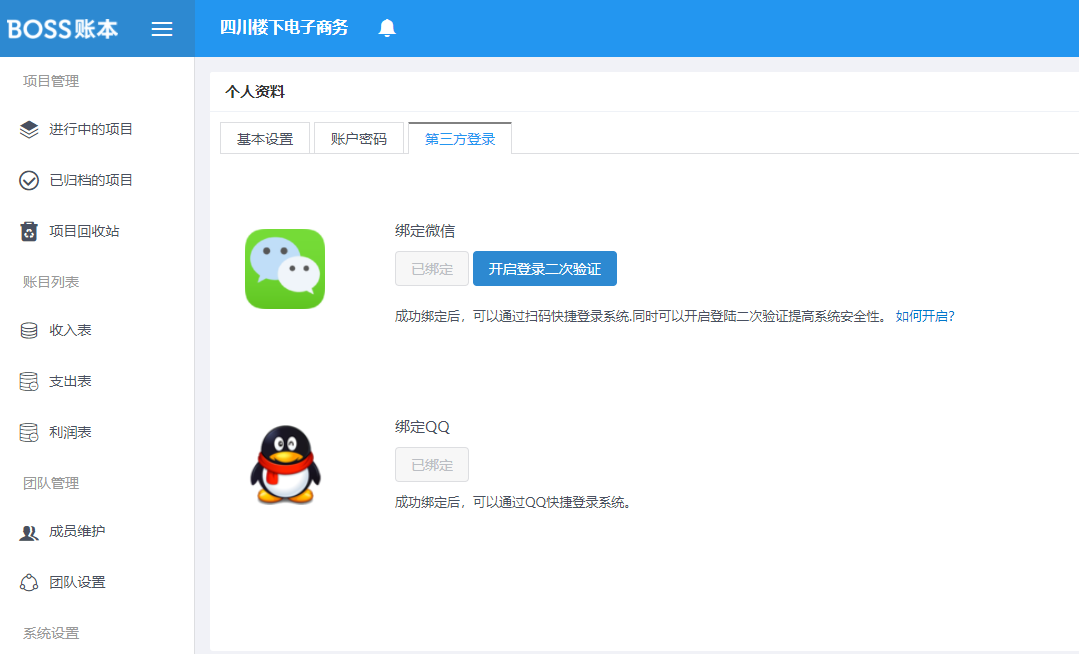Viewport: 1079px width, 654px height.
Task: Click the 系统设置 section header
Action: tap(51, 633)
